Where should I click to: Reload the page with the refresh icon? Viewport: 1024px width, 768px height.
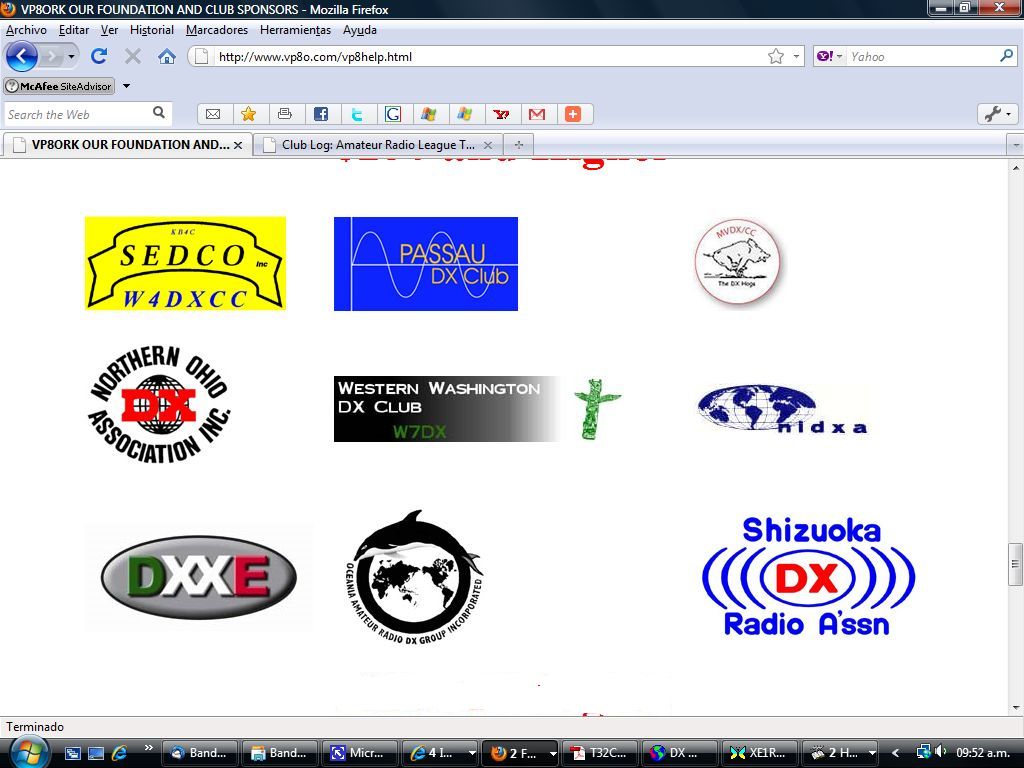tap(99, 56)
